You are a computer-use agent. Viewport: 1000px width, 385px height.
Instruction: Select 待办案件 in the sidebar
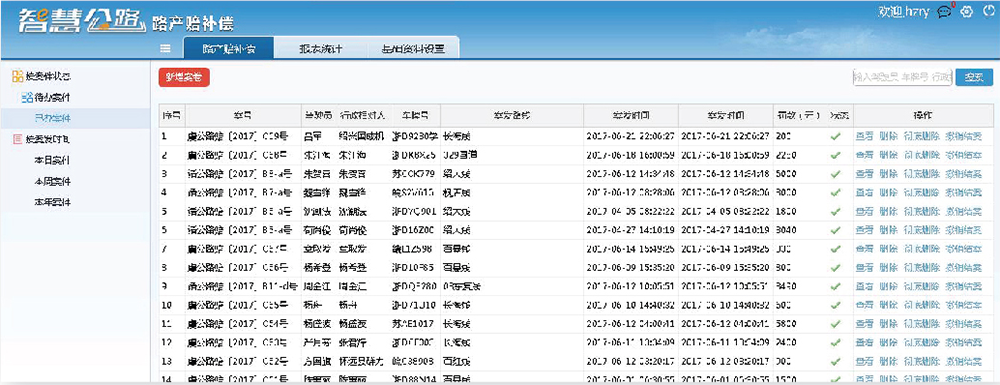point(52,98)
